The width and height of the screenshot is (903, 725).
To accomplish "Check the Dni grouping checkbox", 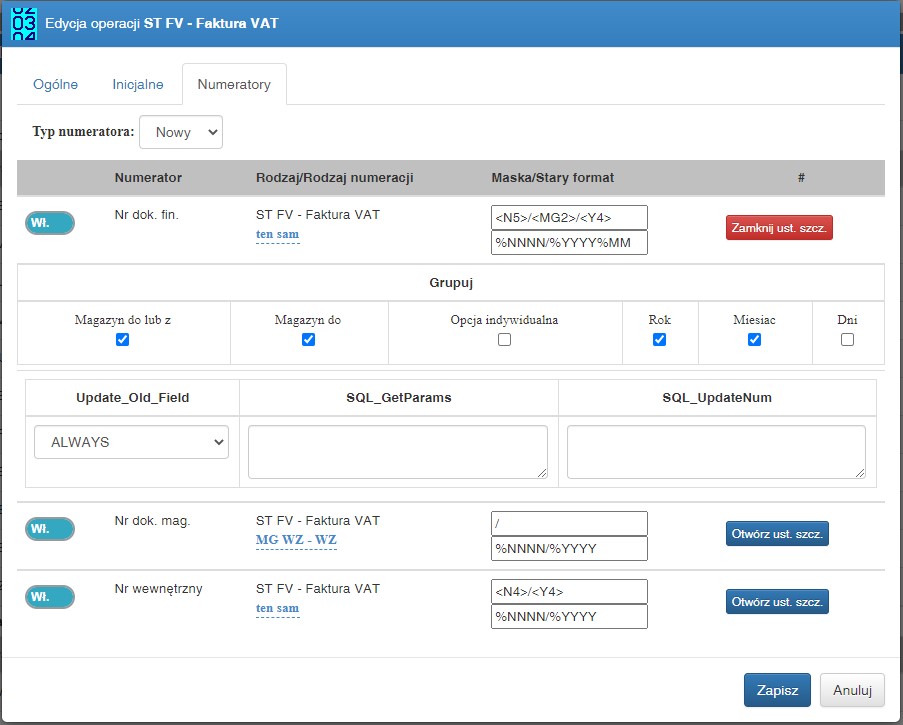I will [847, 340].
